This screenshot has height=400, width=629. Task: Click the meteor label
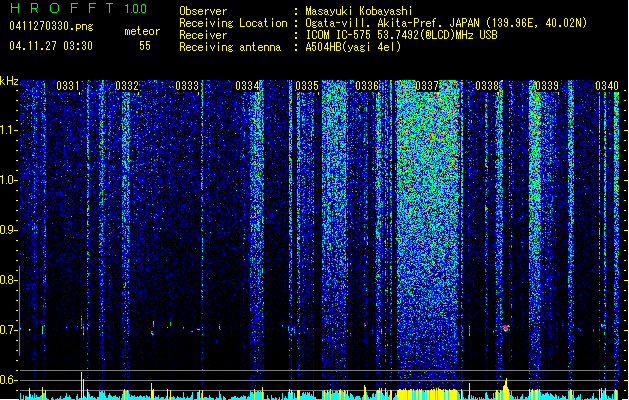pos(142,31)
